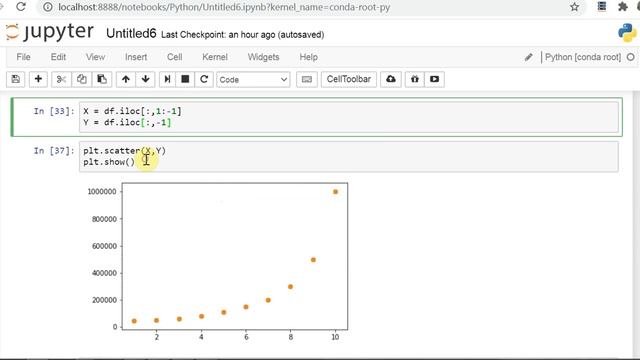640x360 pixels.
Task: Click the video toolbar icon
Action: 434,79
